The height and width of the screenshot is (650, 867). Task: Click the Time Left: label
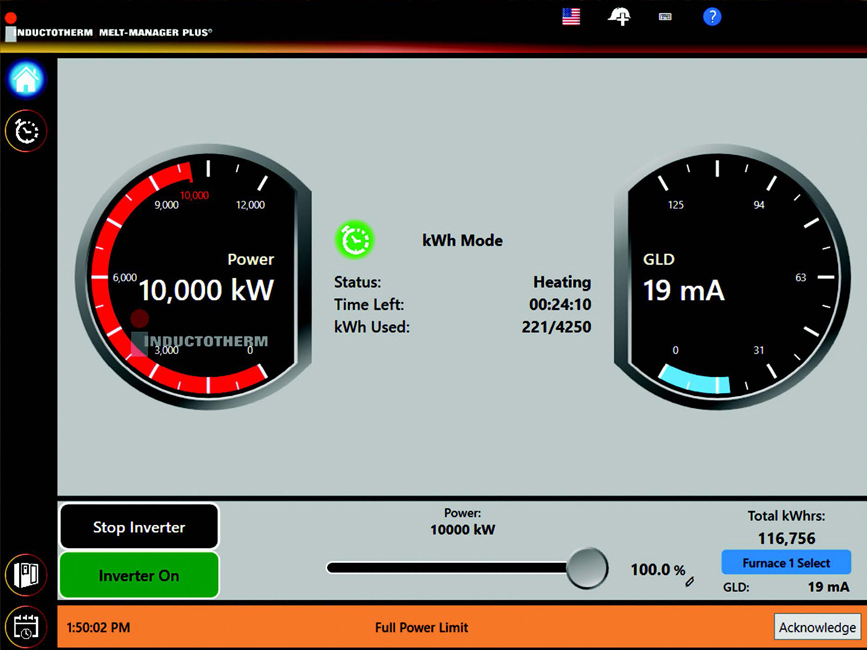(369, 305)
